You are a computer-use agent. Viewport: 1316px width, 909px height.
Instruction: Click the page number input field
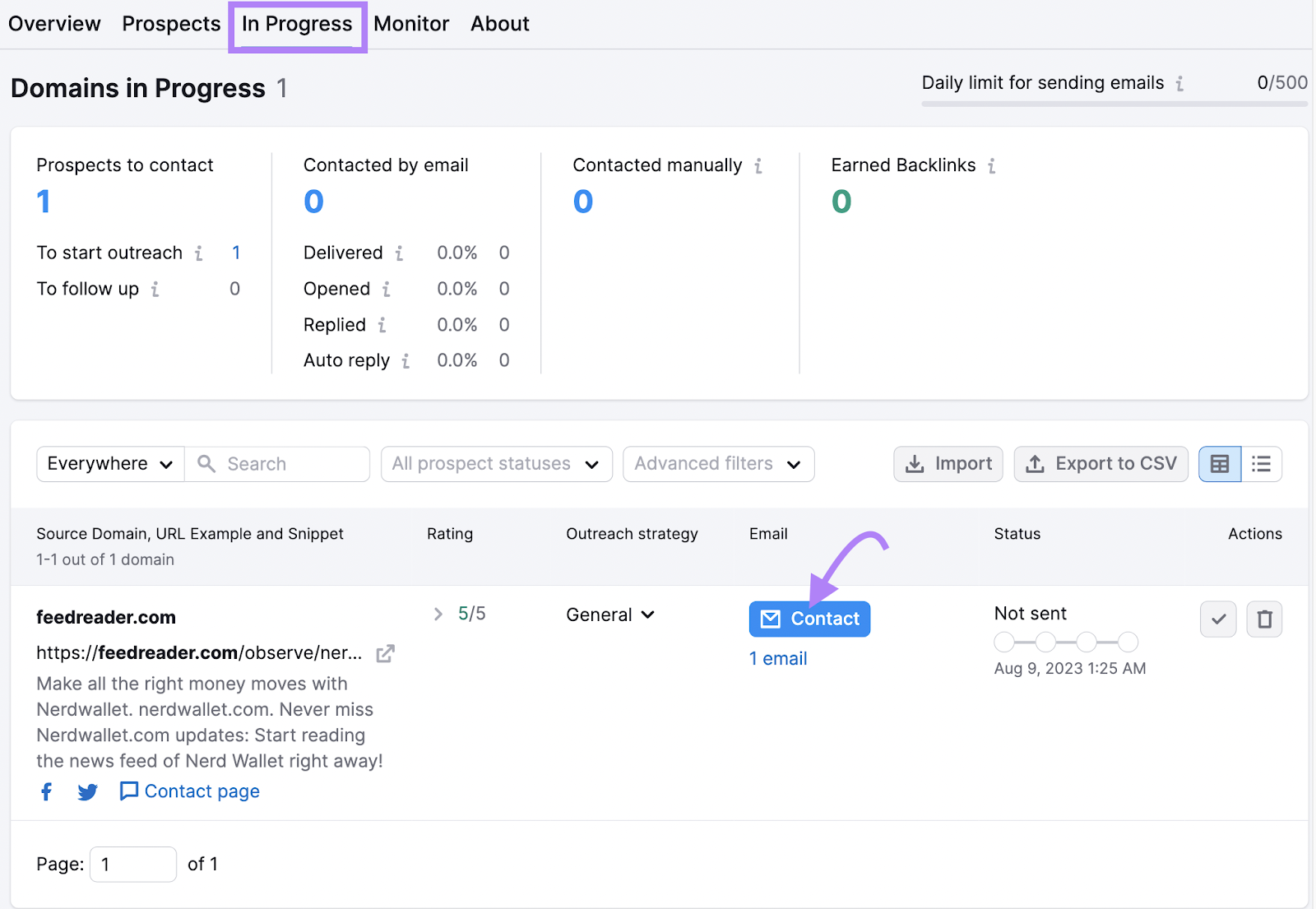tap(132, 864)
